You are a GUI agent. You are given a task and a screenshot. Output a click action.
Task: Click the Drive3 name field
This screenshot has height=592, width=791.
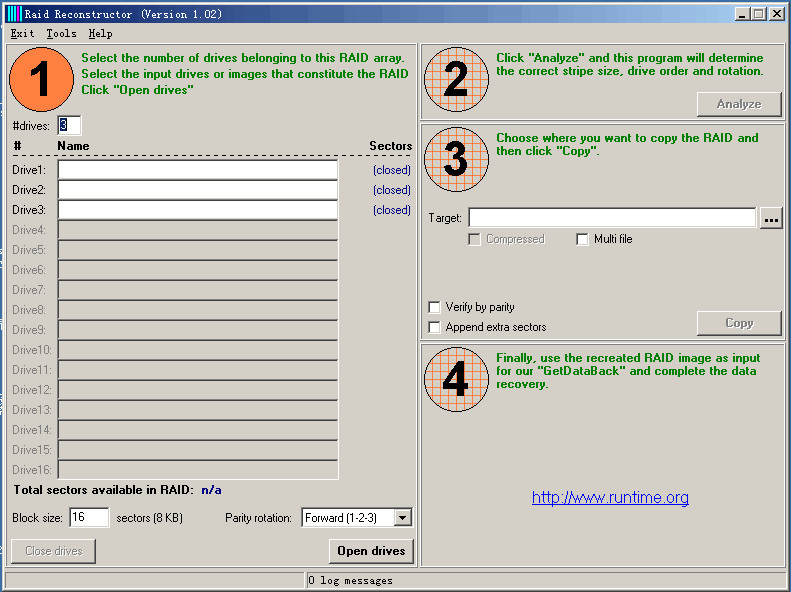click(x=198, y=210)
